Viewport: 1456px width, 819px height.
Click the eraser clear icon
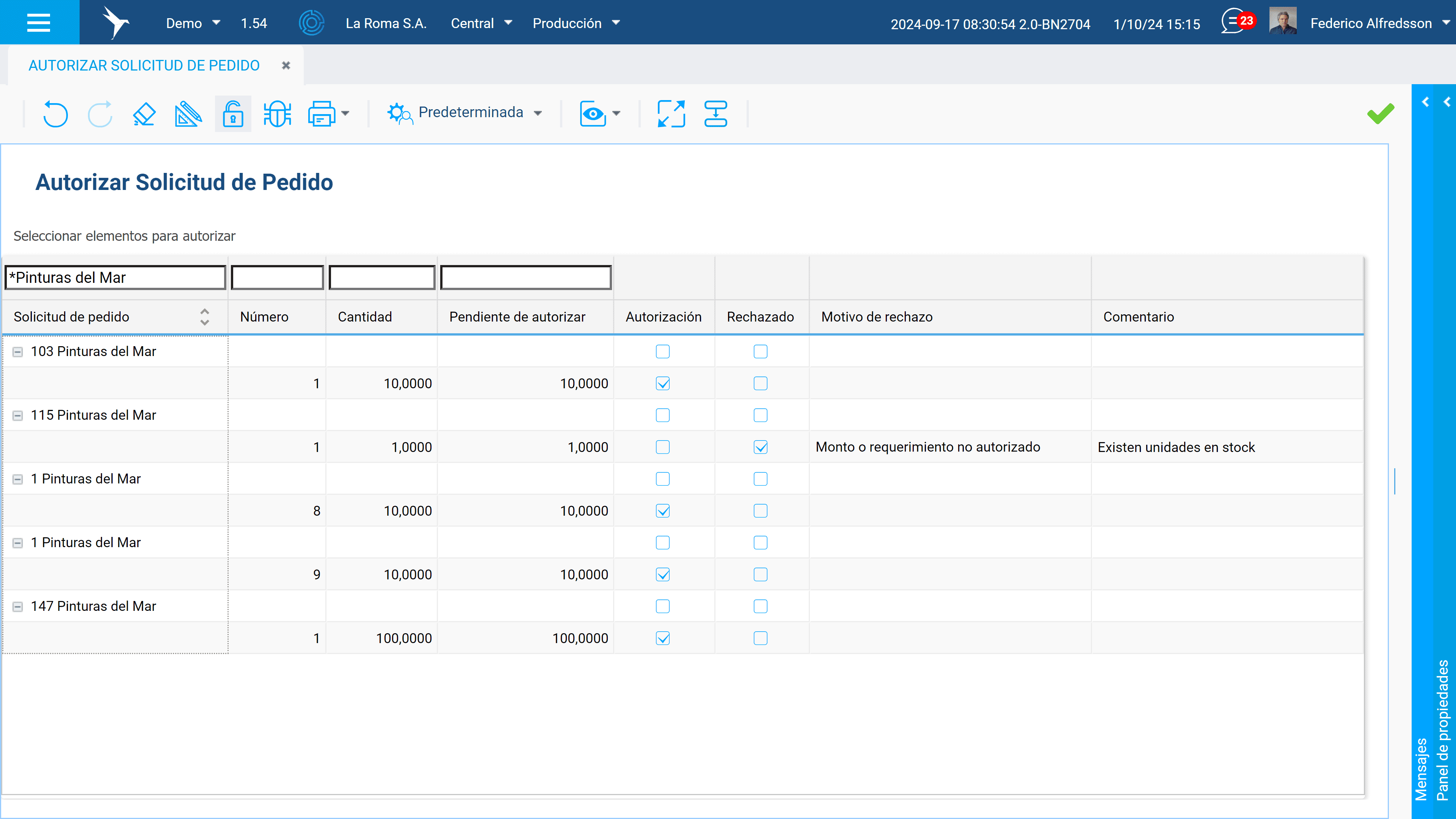point(144,114)
